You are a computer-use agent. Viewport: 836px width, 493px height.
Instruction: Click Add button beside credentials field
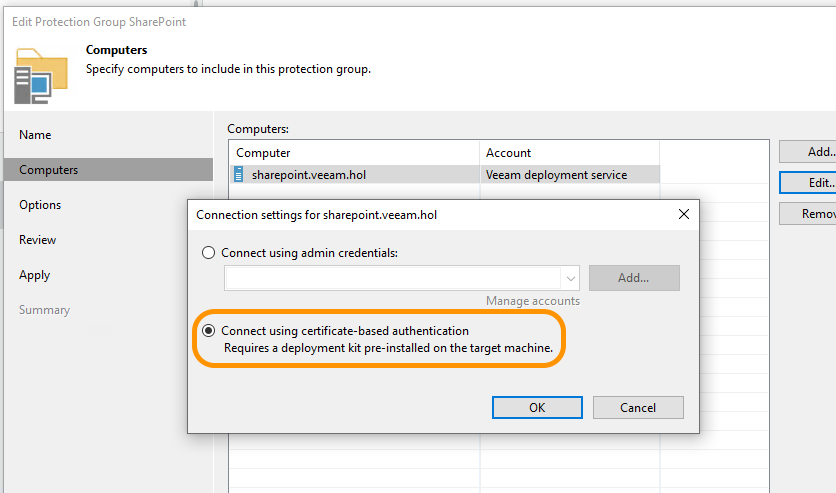(634, 278)
